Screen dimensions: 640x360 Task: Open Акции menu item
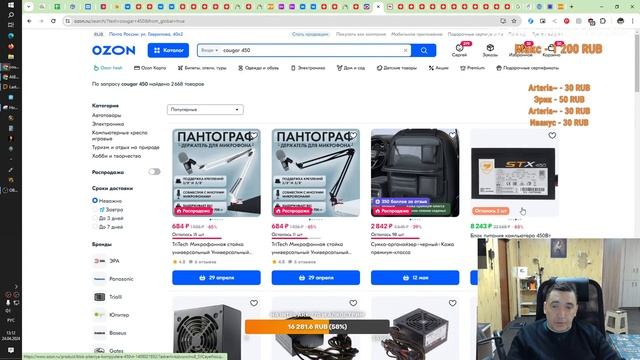[438, 68]
